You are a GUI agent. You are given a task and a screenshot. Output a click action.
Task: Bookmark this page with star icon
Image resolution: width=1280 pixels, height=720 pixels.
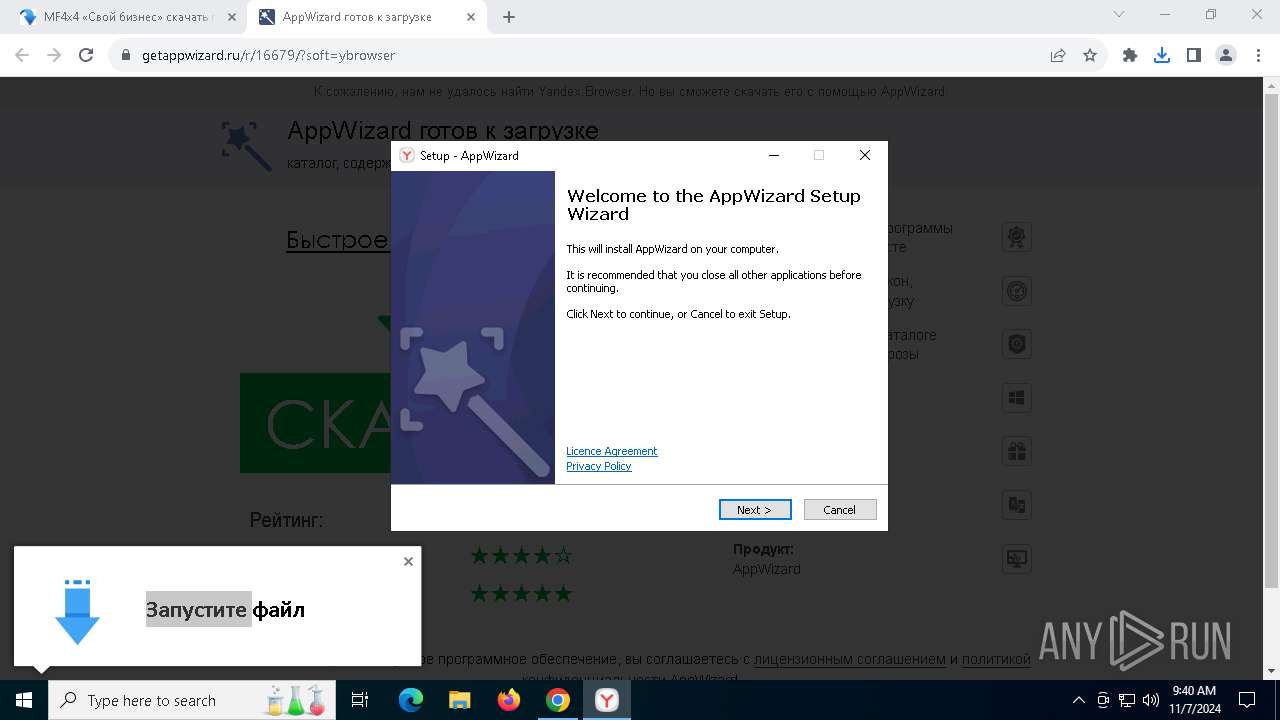(x=1090, y=55)
